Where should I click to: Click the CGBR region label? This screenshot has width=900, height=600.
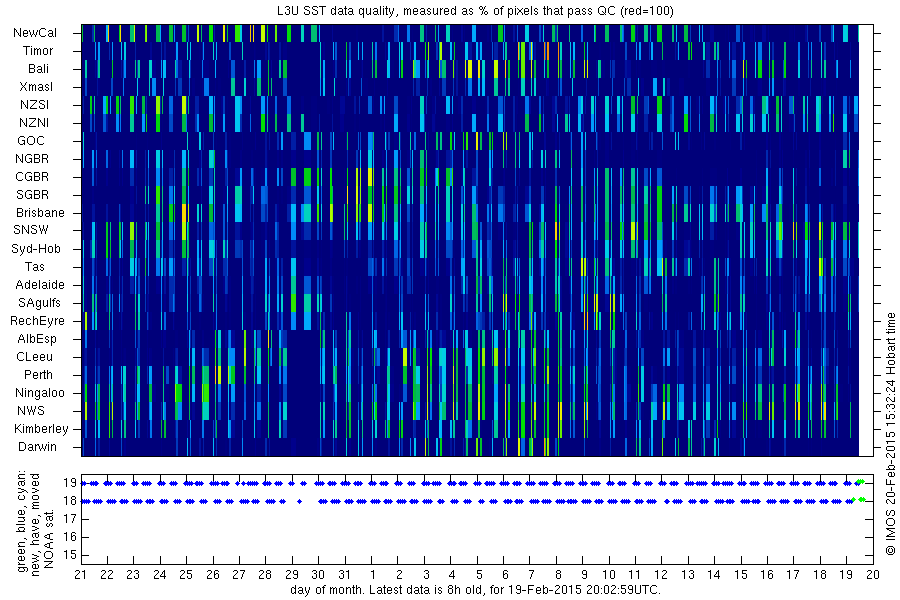[x=32, y=177]
